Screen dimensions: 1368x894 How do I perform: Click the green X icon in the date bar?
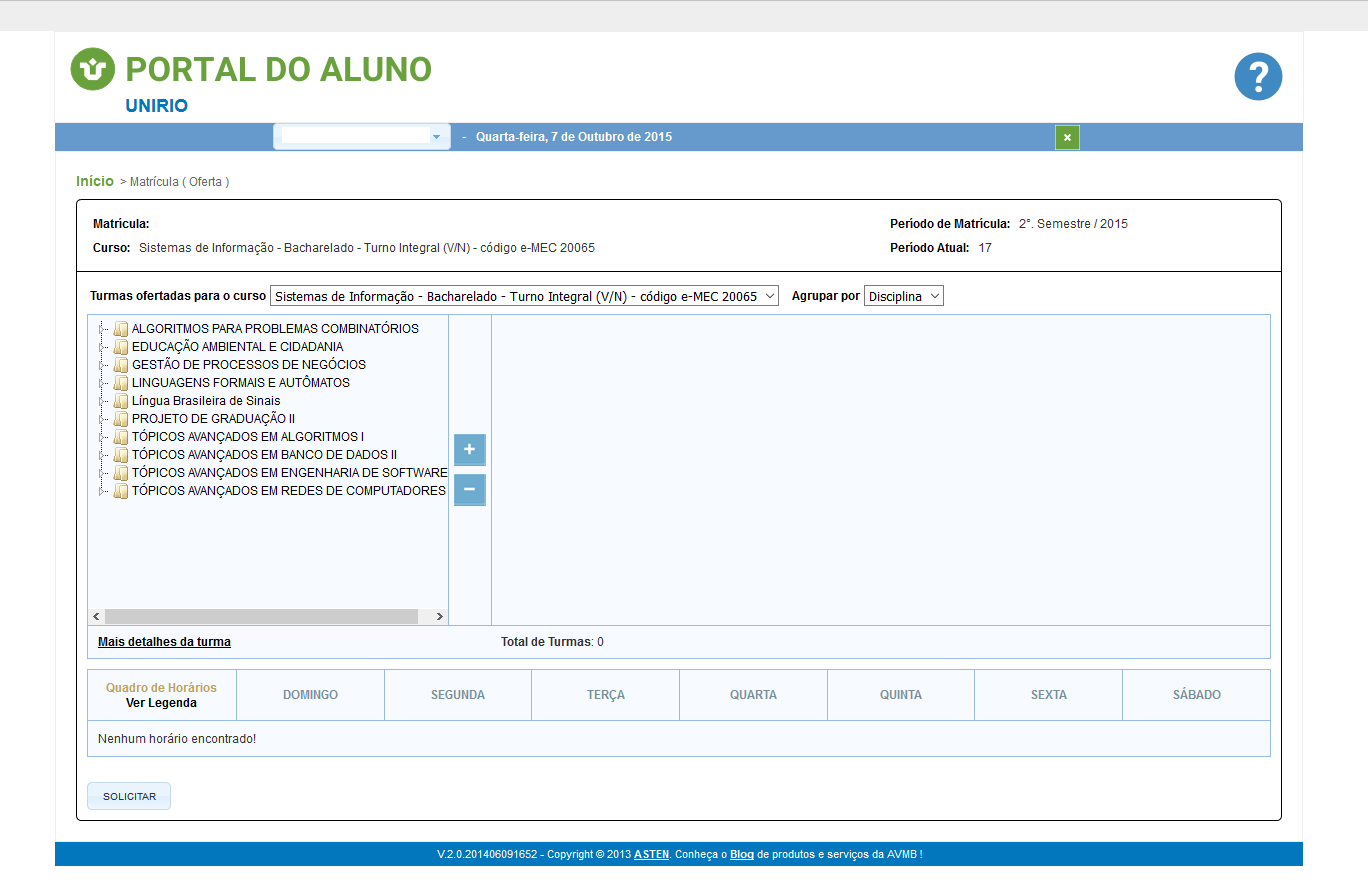click(1067, 137)
